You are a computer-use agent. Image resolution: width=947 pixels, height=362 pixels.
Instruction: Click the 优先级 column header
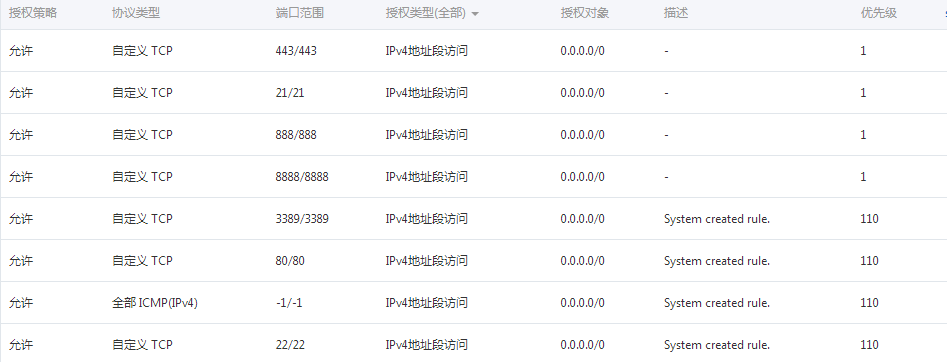point(879,13)
